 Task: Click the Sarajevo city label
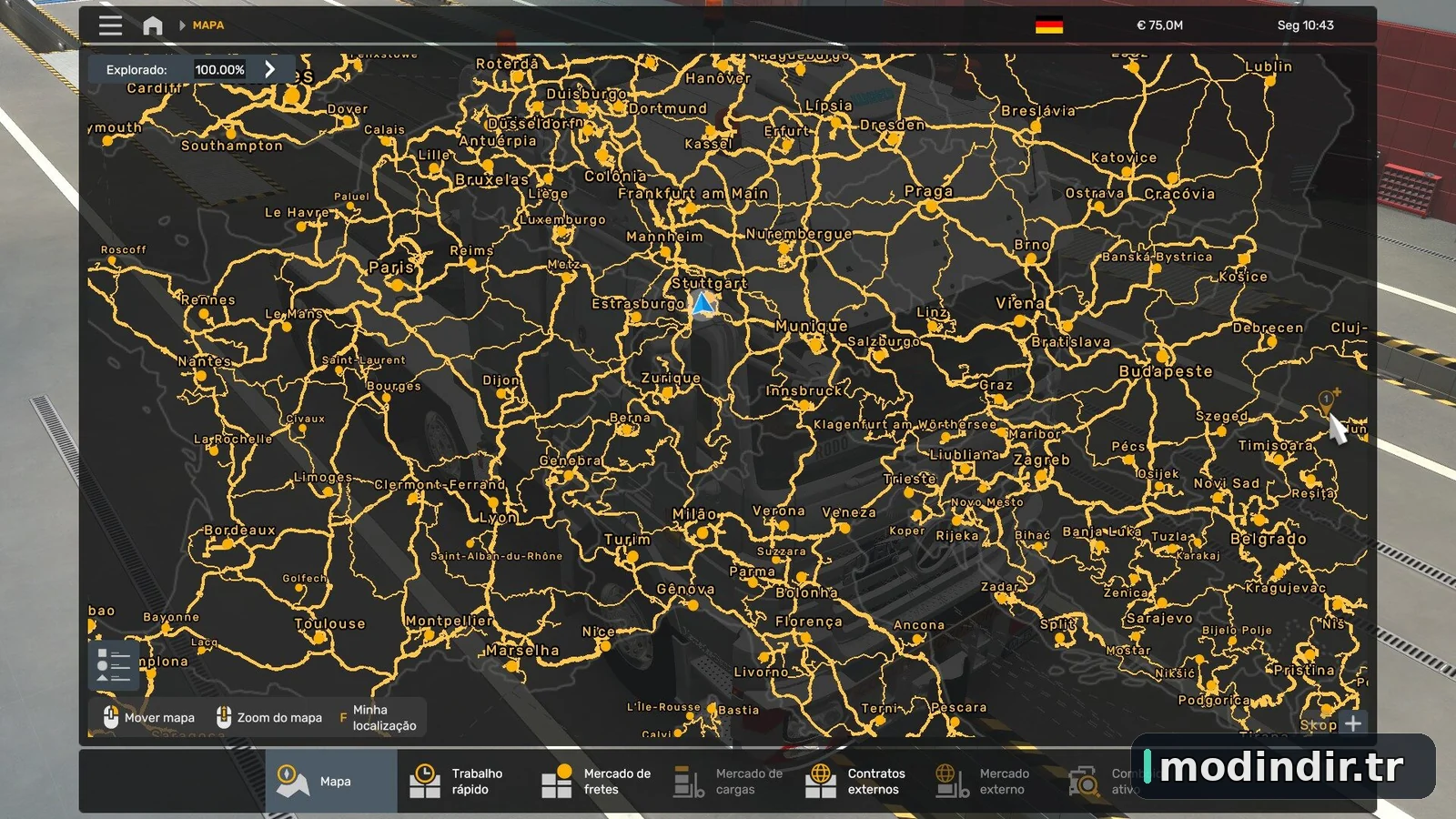pos(1159,618)
